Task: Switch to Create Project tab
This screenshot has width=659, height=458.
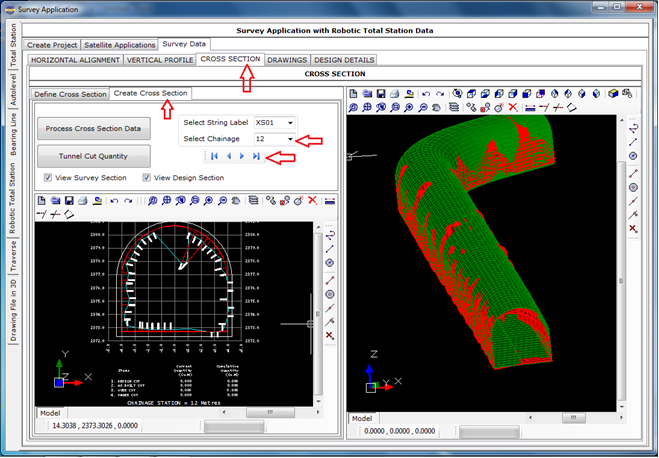Action: 52,45
